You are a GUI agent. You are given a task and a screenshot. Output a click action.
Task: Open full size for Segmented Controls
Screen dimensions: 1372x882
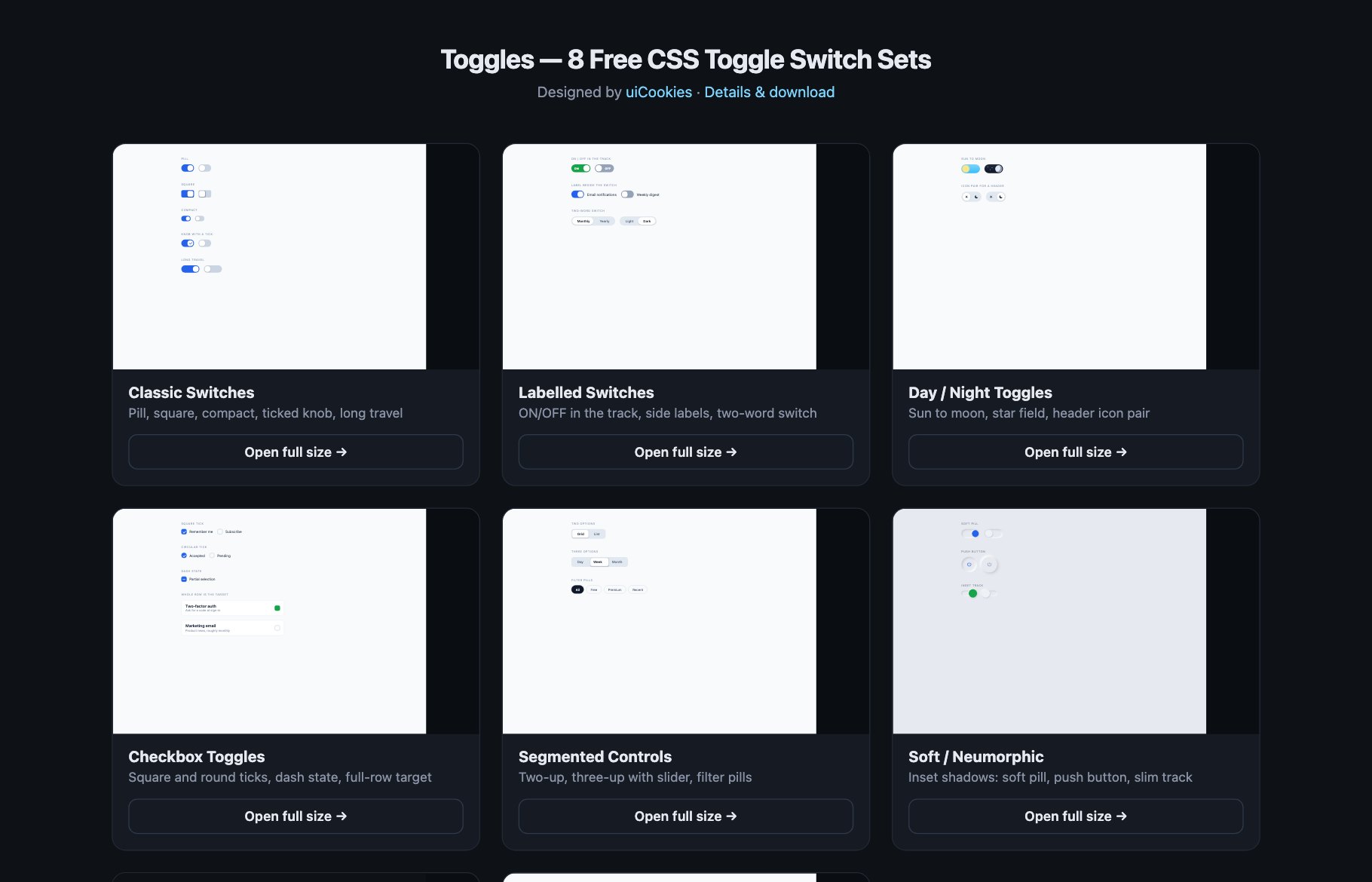(x=685, y=816)
